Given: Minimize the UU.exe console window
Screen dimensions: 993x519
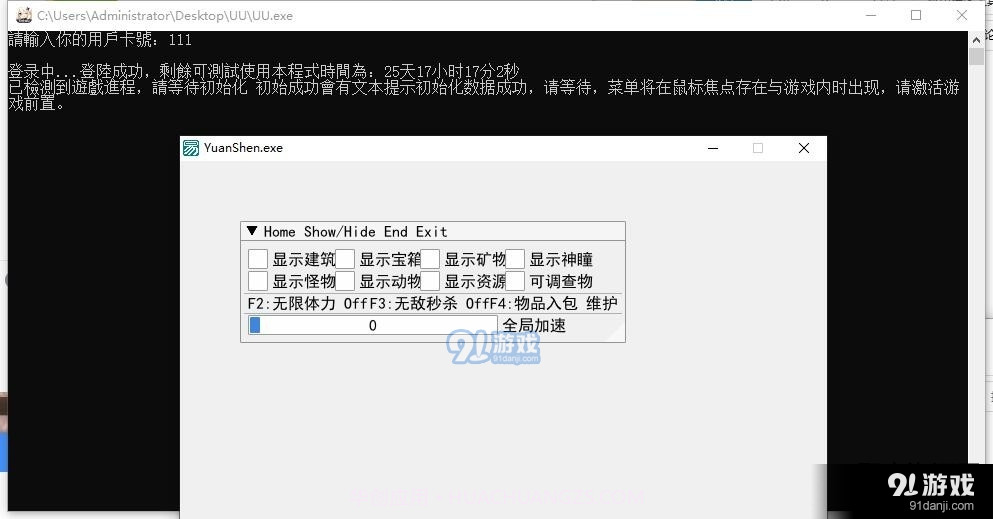Looking at the screenshot, I should tap(871, 15).
